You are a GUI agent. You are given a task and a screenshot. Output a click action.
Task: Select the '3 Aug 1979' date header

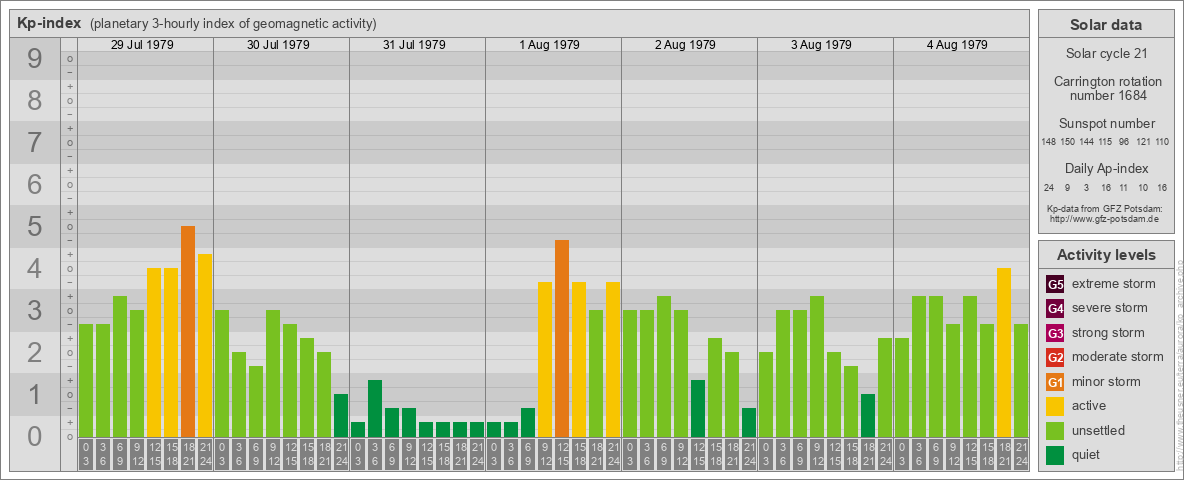point(822,45)
